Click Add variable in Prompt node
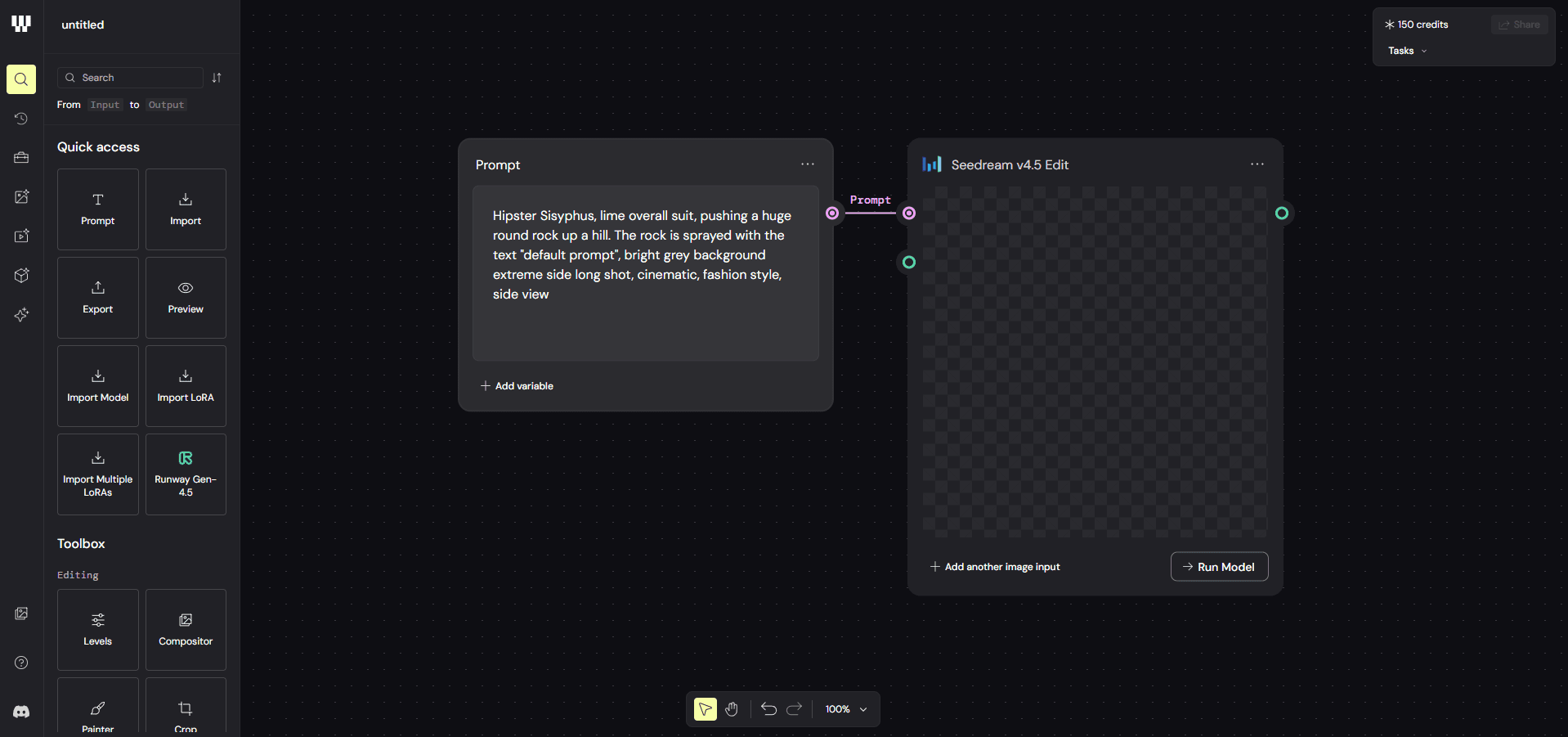 (517, 386)
